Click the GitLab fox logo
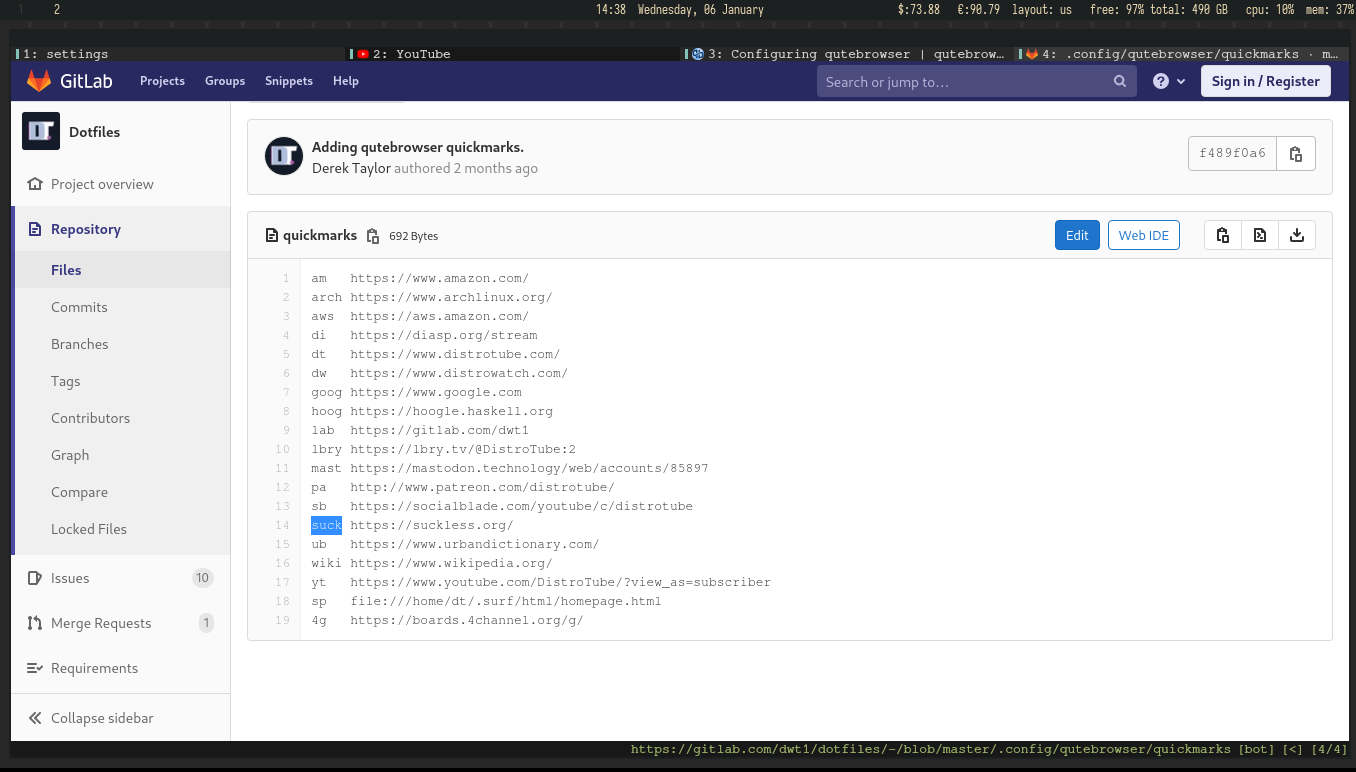 click(39, 81)
